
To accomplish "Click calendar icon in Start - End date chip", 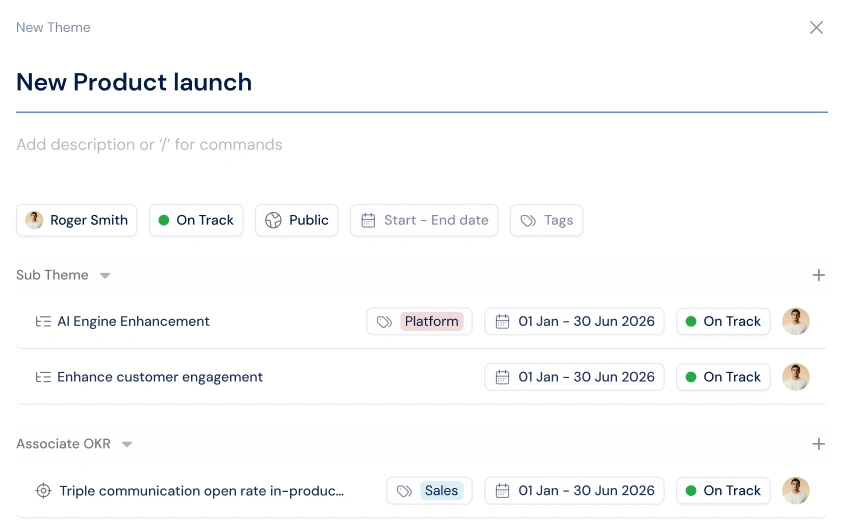I will (368, 220).
